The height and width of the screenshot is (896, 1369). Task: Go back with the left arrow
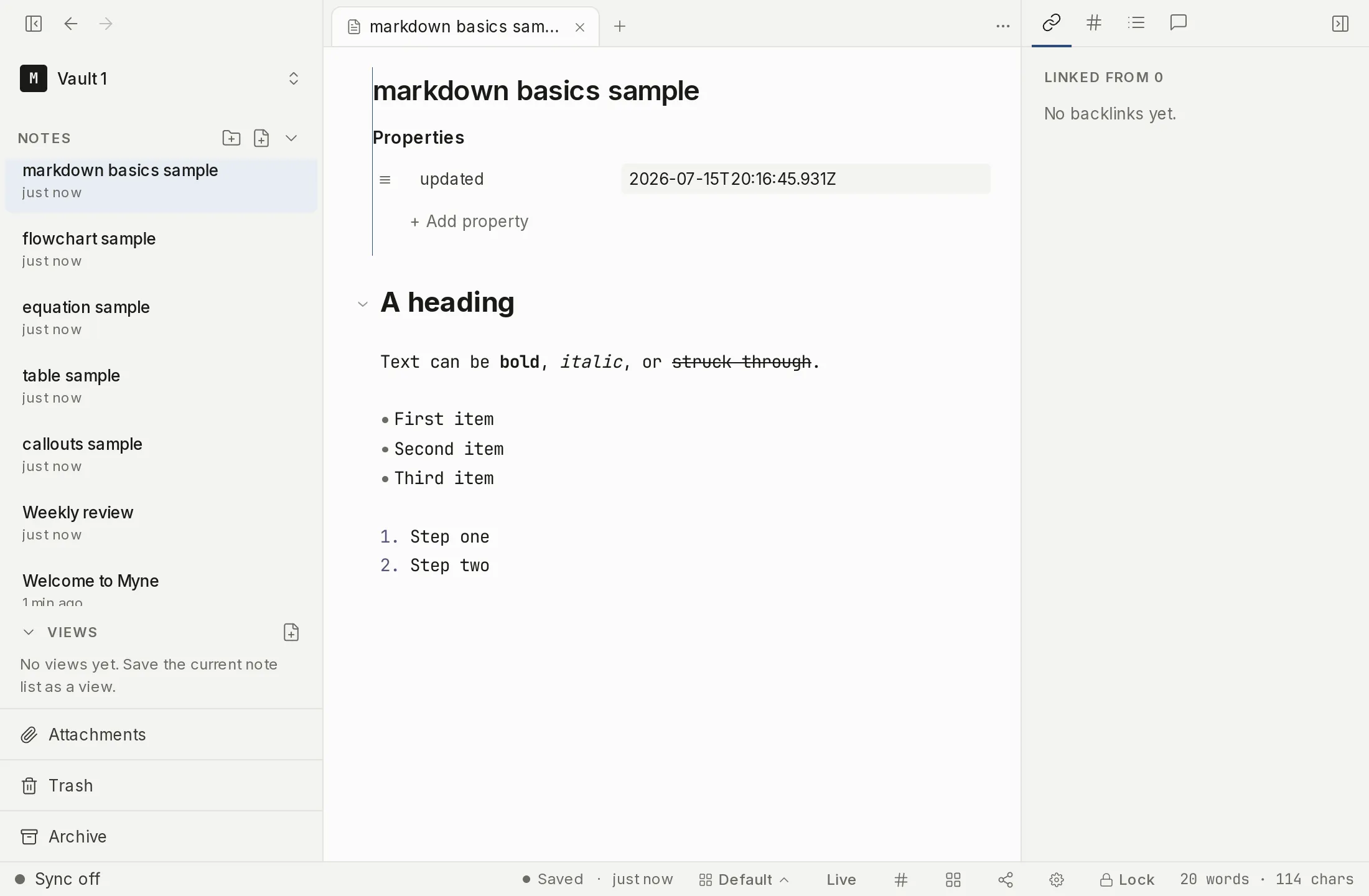tap(71, 24)
